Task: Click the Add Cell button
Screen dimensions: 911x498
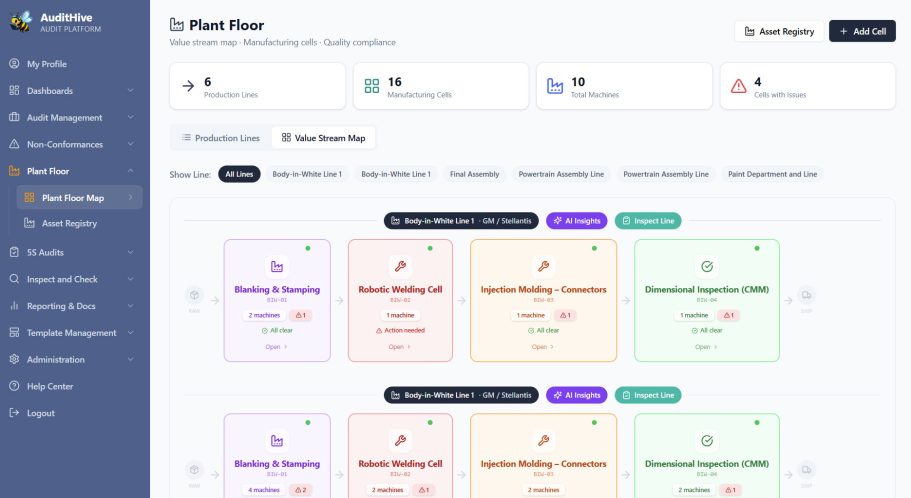Action: [862, 31]
